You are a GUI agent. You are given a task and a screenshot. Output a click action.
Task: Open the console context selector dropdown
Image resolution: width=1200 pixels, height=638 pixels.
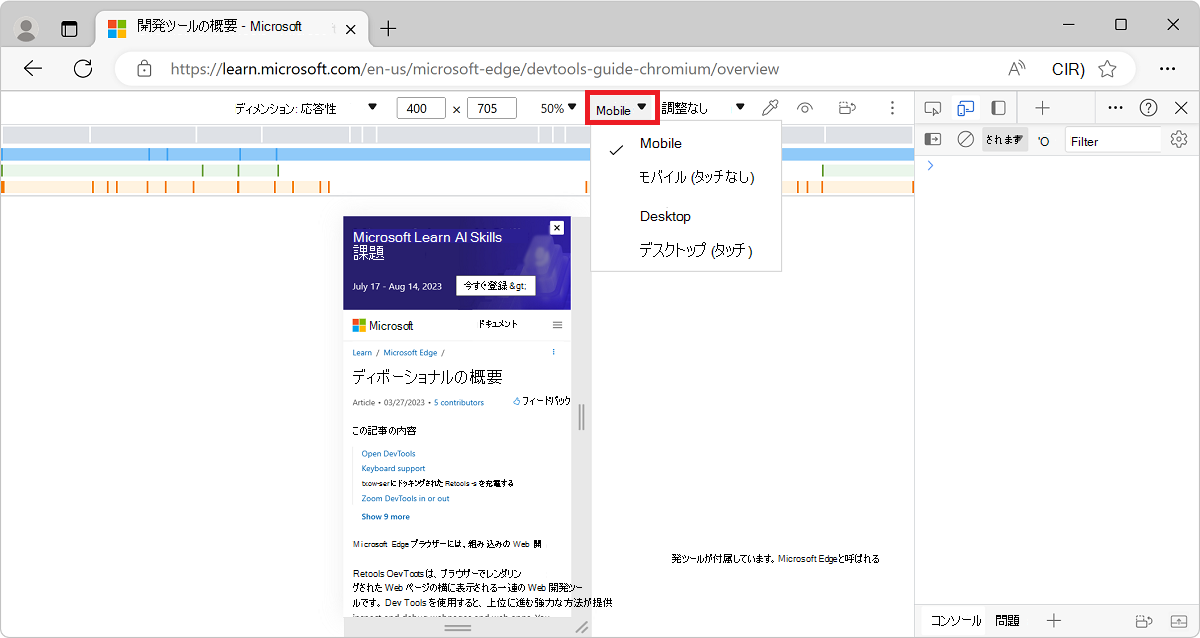[x=1004, y=140]
